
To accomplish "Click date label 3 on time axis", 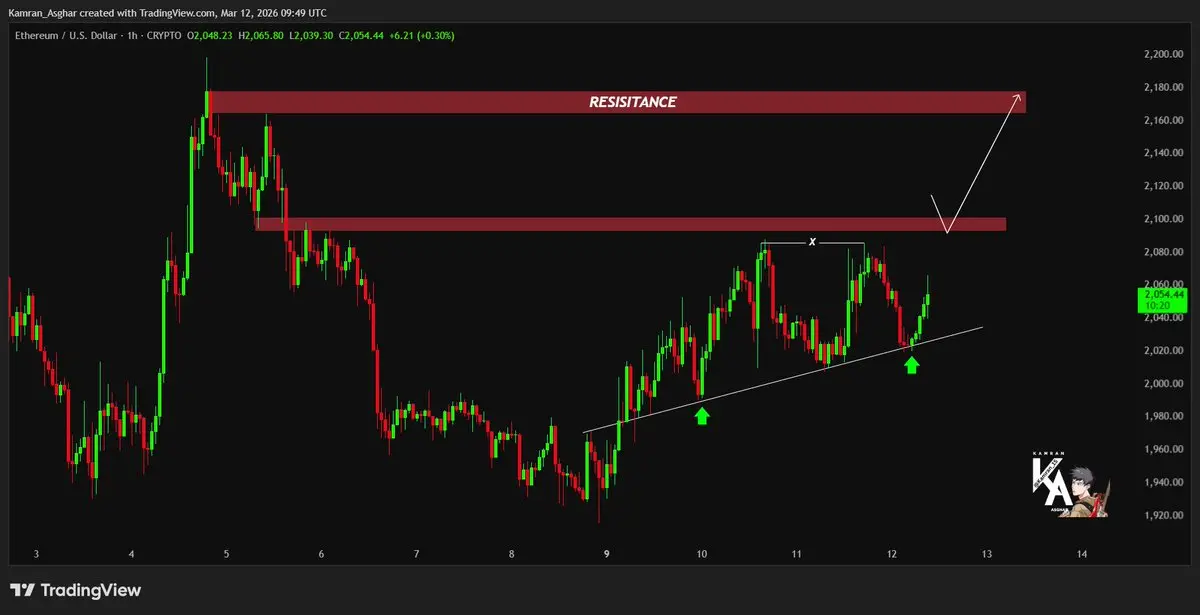I will [36, 554].
